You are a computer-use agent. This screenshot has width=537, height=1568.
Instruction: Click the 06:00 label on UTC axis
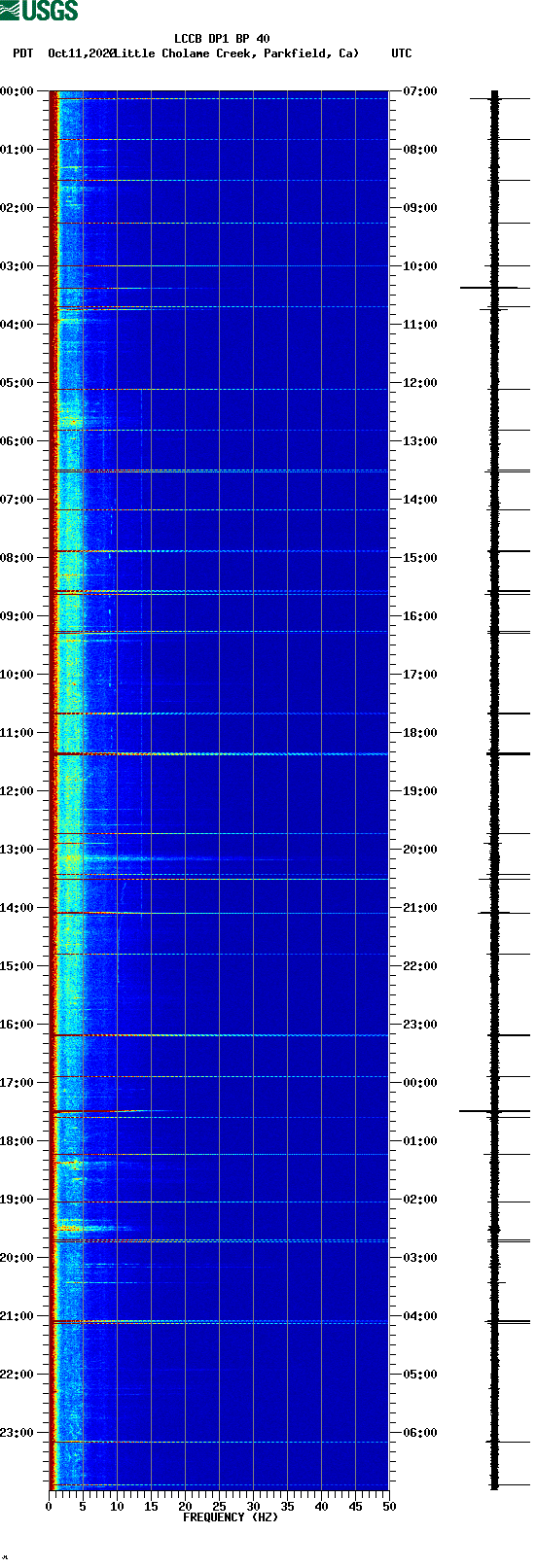(420, 1433)
